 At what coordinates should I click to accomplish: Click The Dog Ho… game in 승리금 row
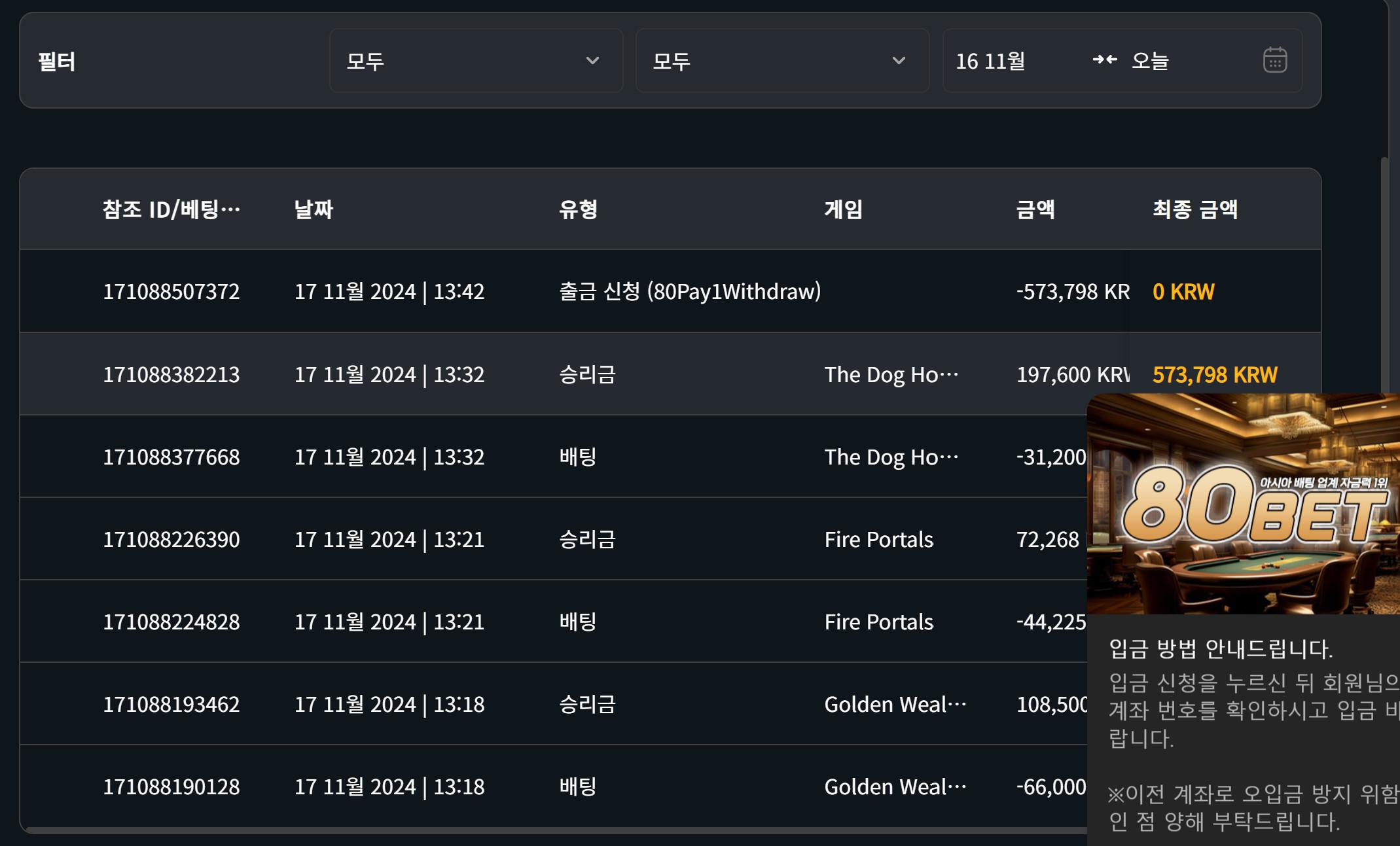[x=891, y=375]
